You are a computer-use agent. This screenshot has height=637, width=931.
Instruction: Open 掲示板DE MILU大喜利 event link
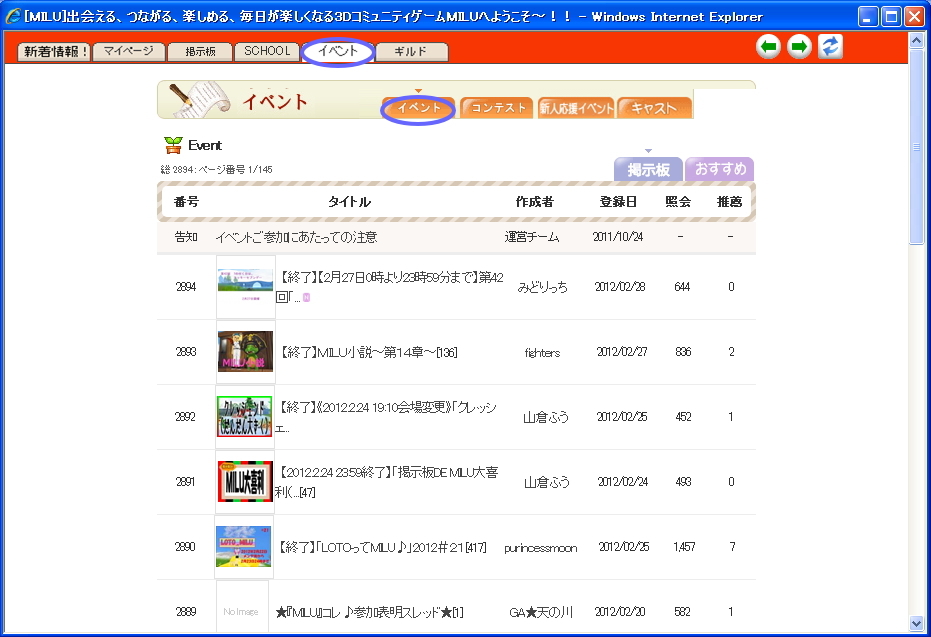(387, 482)
